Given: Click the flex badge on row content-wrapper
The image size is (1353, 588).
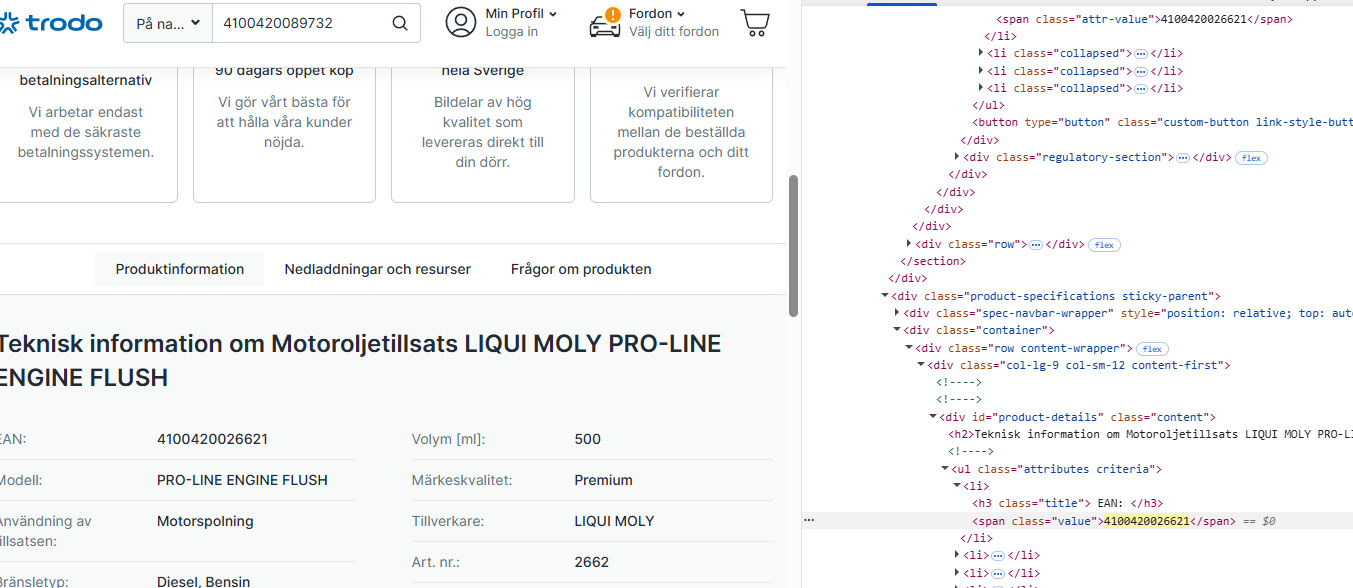Looking at the screenshot, I should coord(1151,348).
